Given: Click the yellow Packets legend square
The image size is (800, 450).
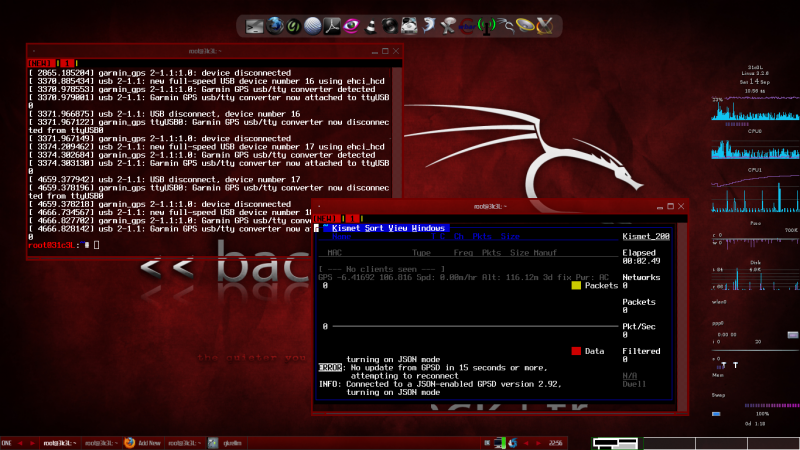Looking at the screenshot, I should 576,286.
